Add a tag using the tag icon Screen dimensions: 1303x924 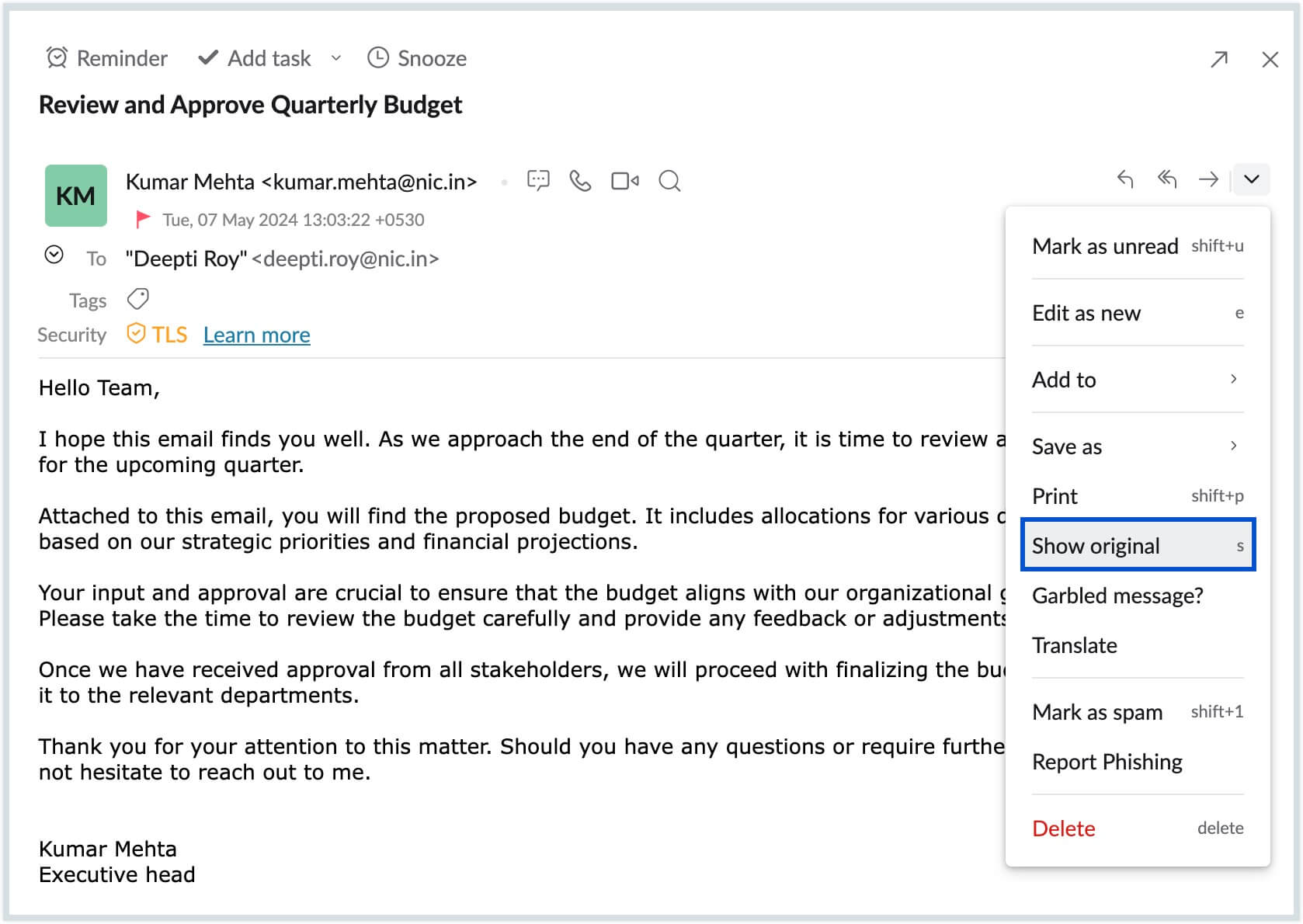click(138, 299)
